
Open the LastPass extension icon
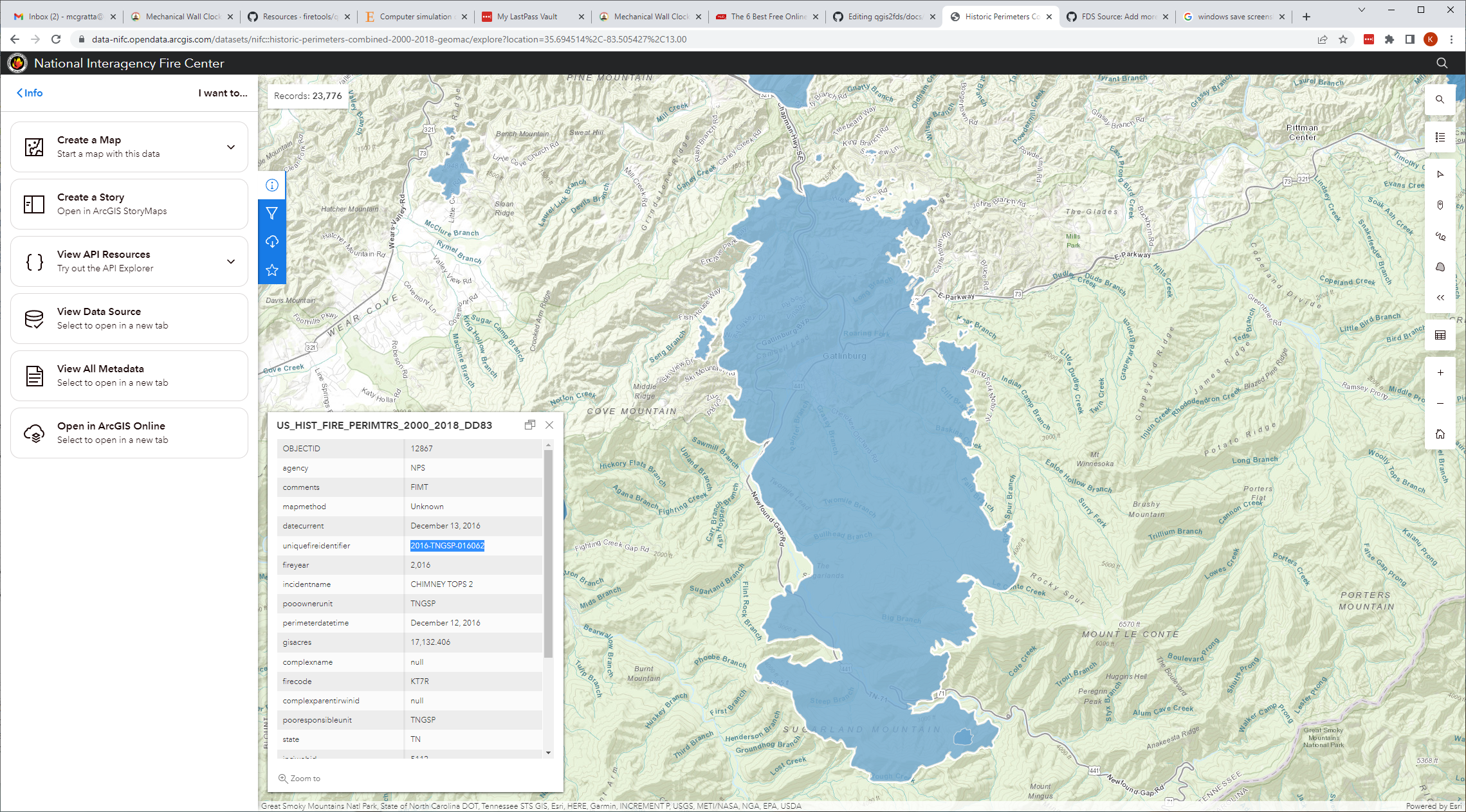1368,39
